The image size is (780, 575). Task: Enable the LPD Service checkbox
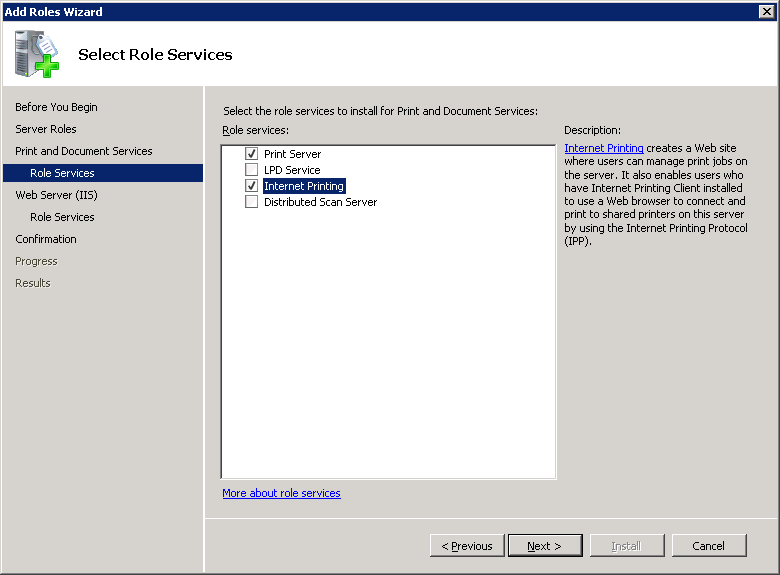coord(252,170)
